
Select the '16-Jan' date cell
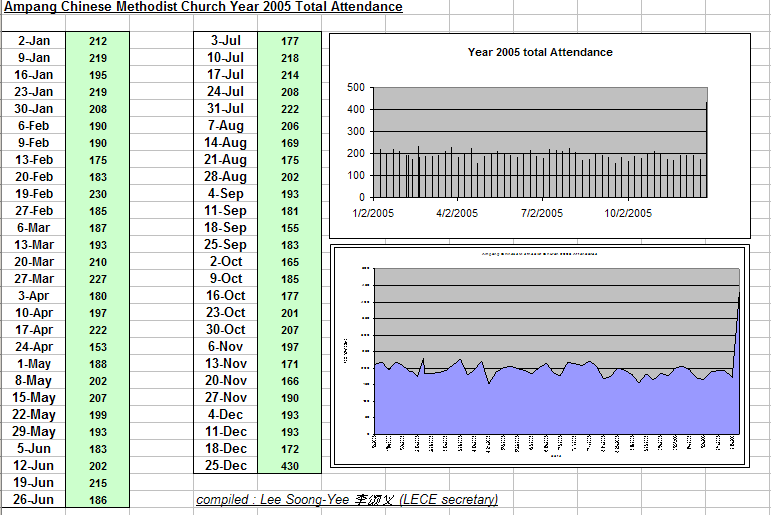pos(34,75)
